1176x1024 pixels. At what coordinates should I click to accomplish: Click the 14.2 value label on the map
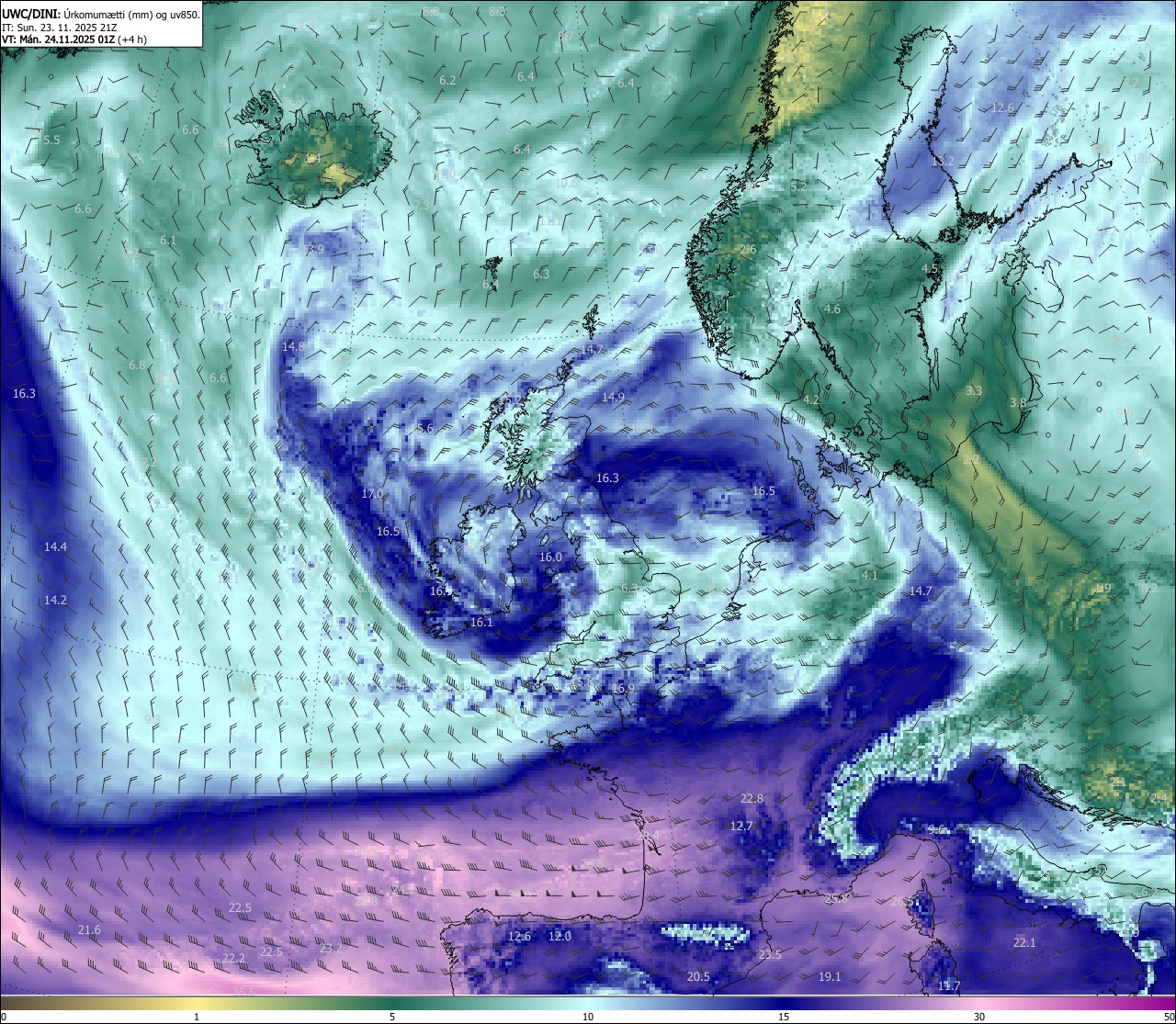(55, 600)
